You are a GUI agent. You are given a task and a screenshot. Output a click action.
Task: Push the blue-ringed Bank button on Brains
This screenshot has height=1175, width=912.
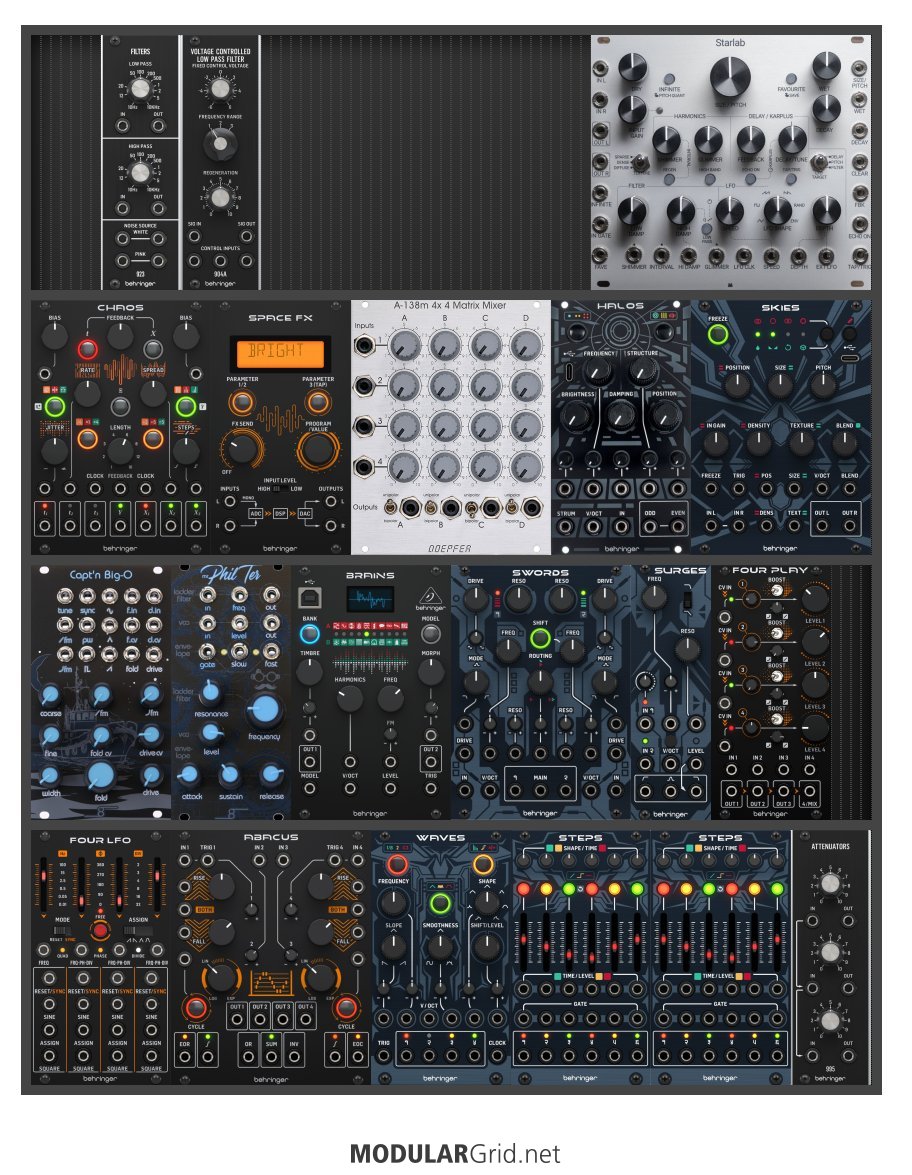point(309,634)
